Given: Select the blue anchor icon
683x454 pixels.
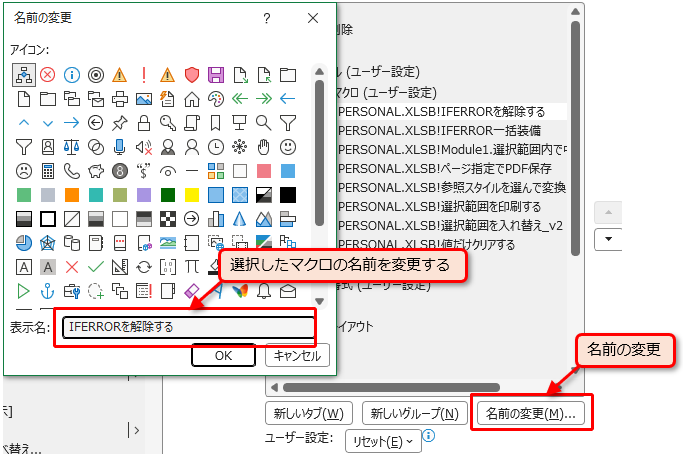Looking at the screenshot, I should pyautogui.click(x=46, y=291).
